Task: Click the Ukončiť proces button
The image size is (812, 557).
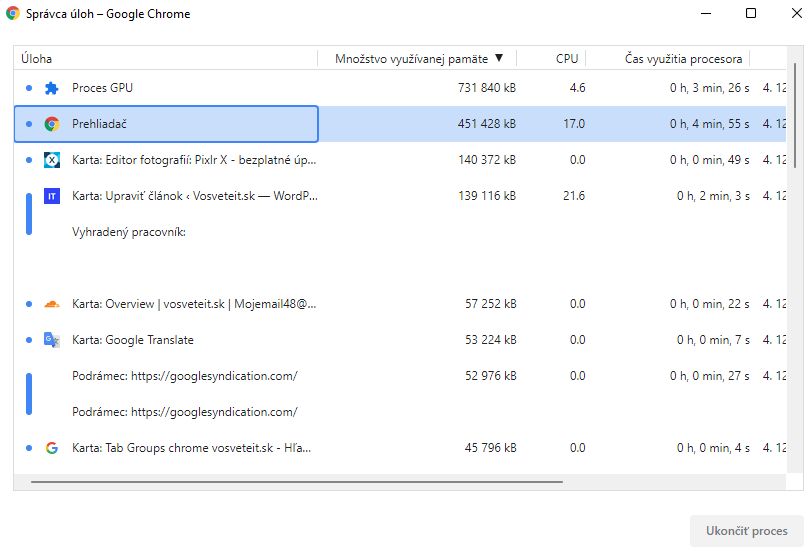Action: pyautogui.click(x=746, y=531)
